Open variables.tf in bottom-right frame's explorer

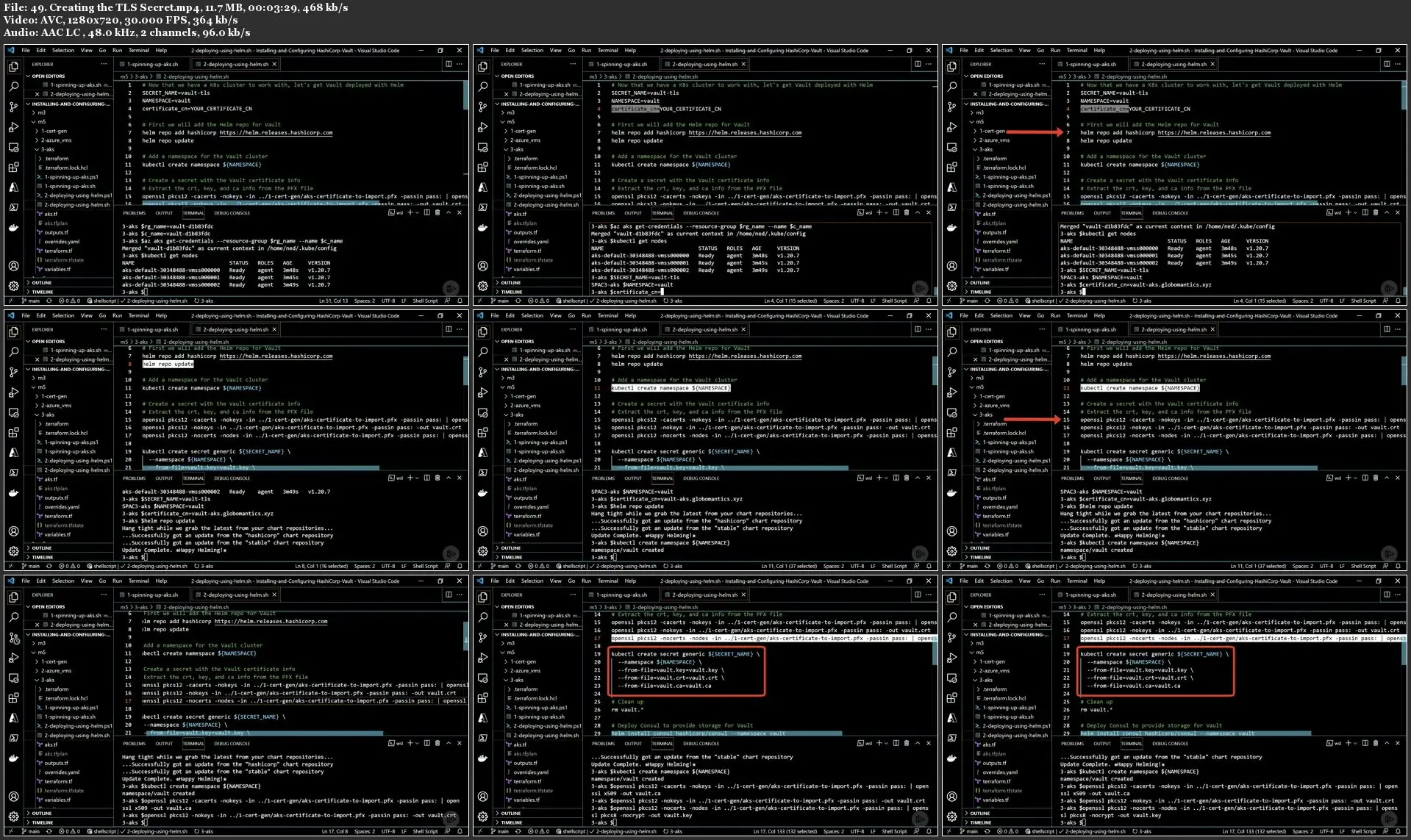[x=996, y=800]
